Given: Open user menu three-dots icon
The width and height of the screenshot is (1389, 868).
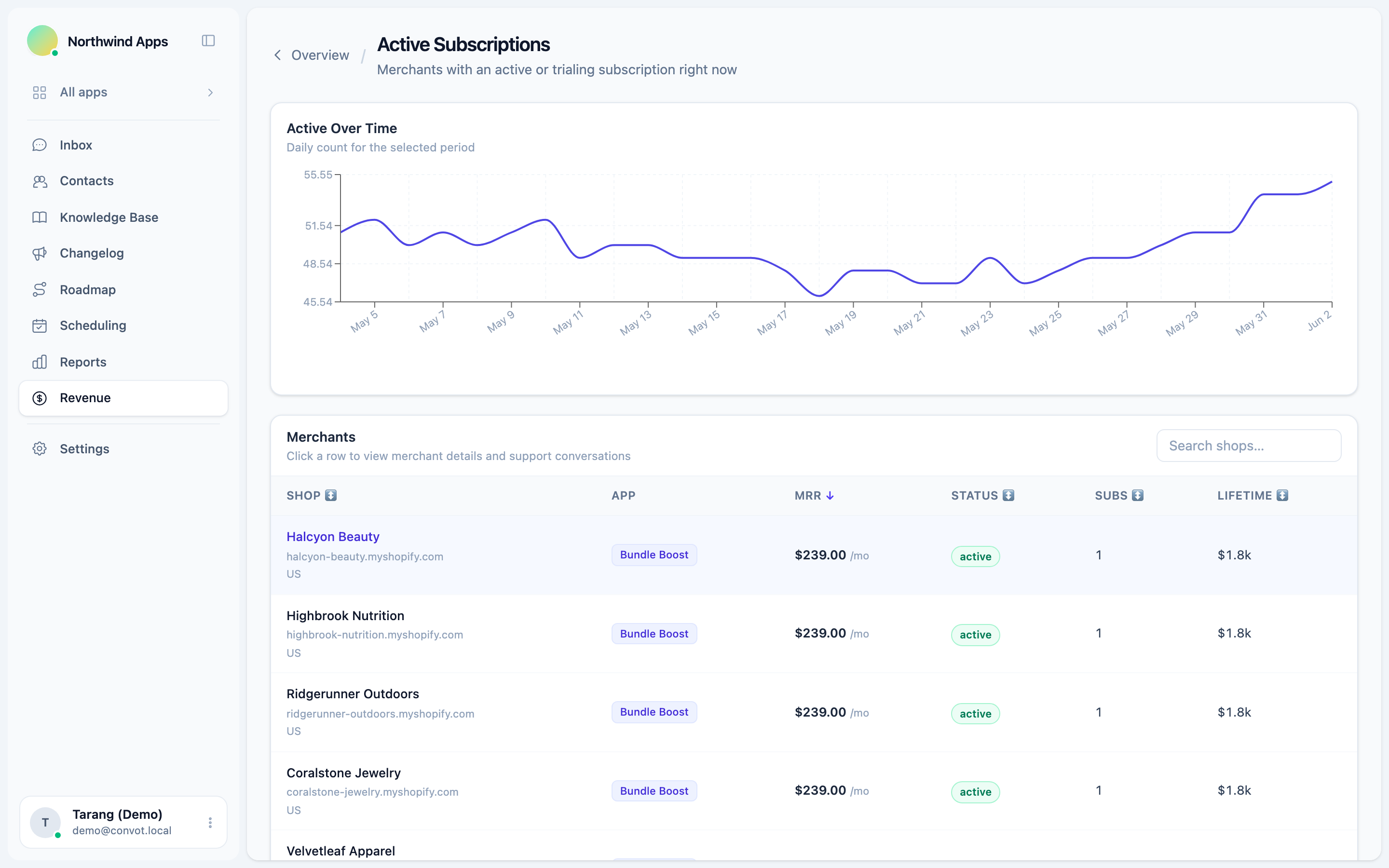Looking at the screenshot, I should coord(210,823).
